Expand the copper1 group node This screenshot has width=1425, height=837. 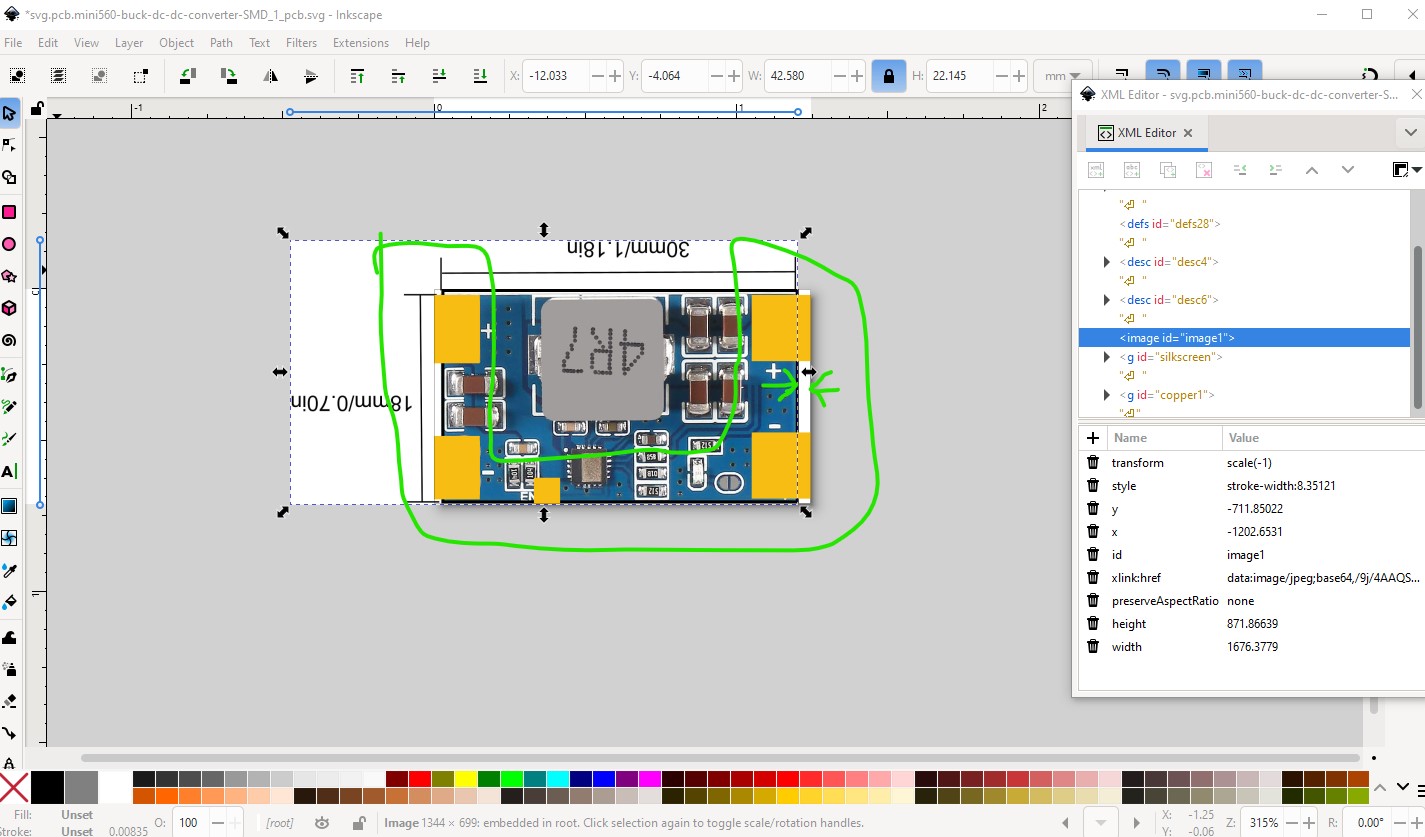click(1106, 395)
